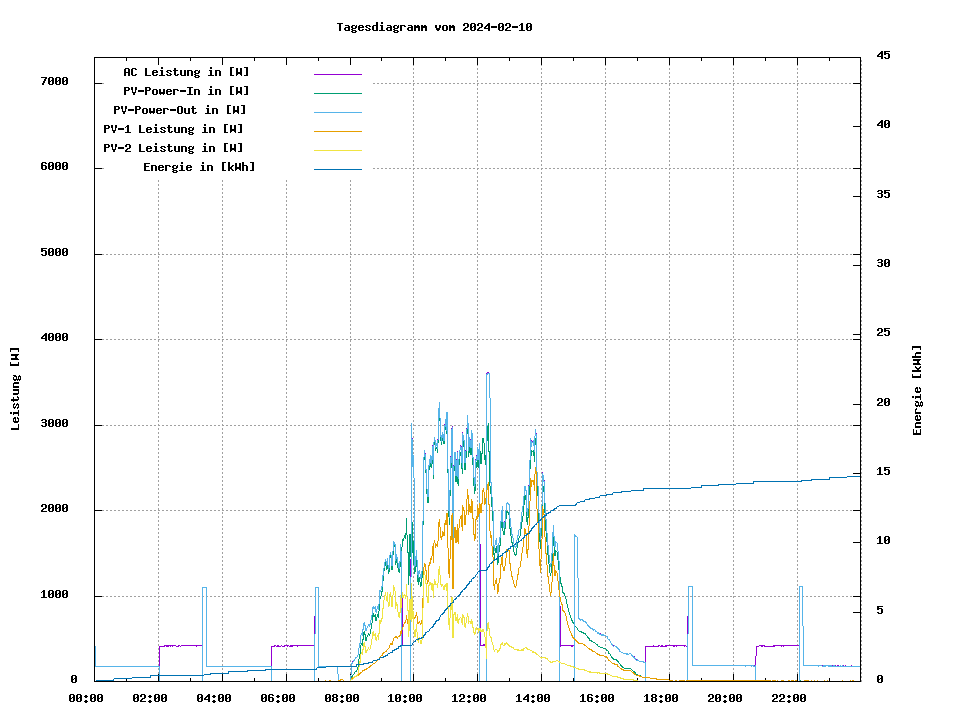This screenshot has width=960, height=720.
Task: Click the yellow PV-2 Leistung legend line
Action: click(x=337, y=149)
